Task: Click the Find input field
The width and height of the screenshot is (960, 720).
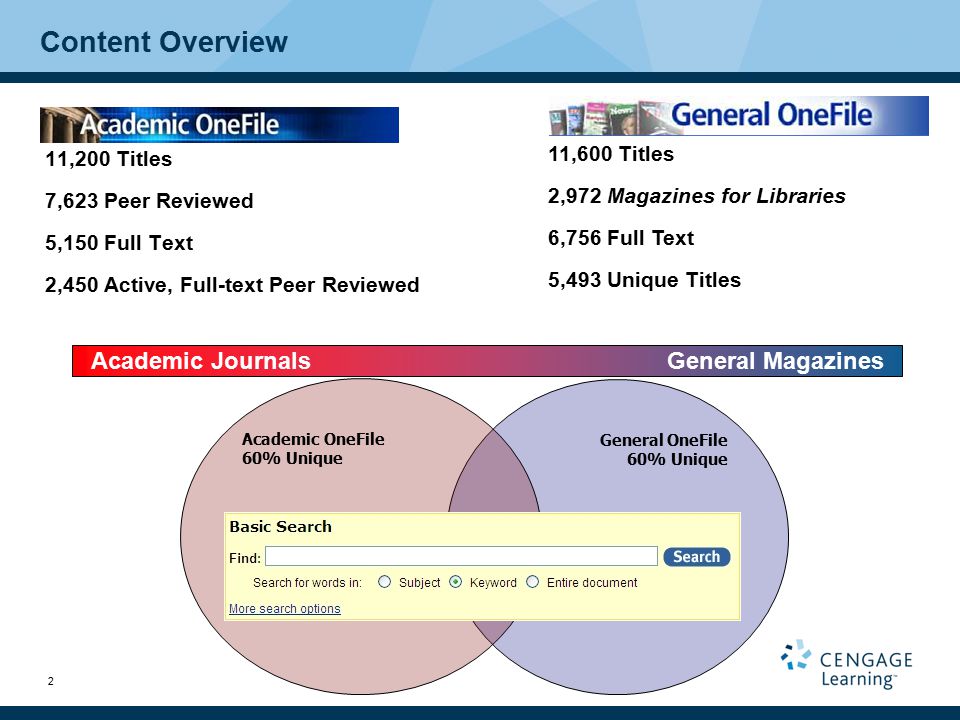Action: pos(461,556)
